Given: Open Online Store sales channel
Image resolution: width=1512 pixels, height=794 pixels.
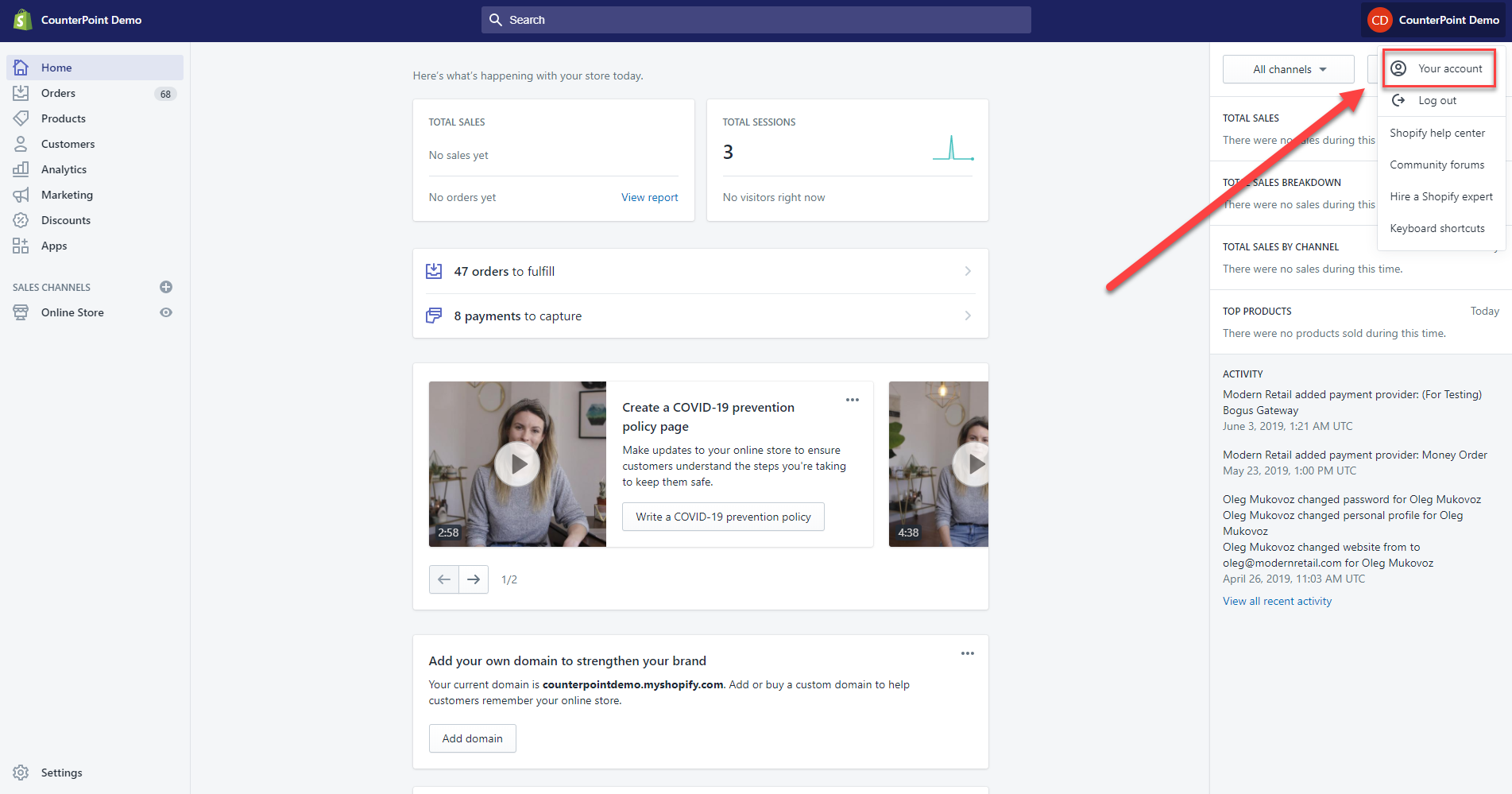Looking at the screenshot, I should 72,312.
